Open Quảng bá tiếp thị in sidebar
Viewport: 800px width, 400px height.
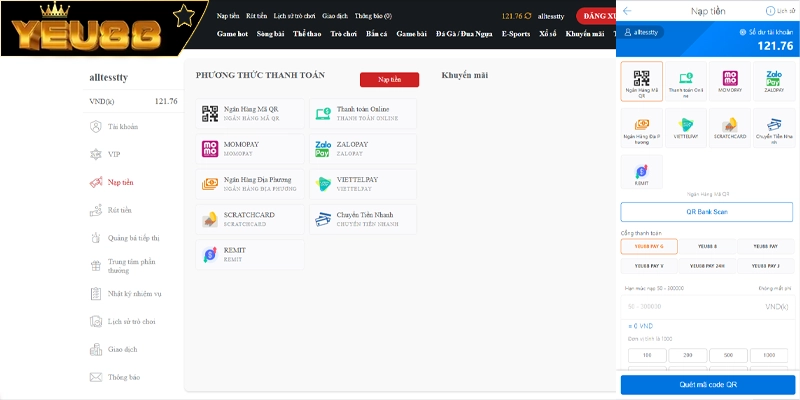124,238
